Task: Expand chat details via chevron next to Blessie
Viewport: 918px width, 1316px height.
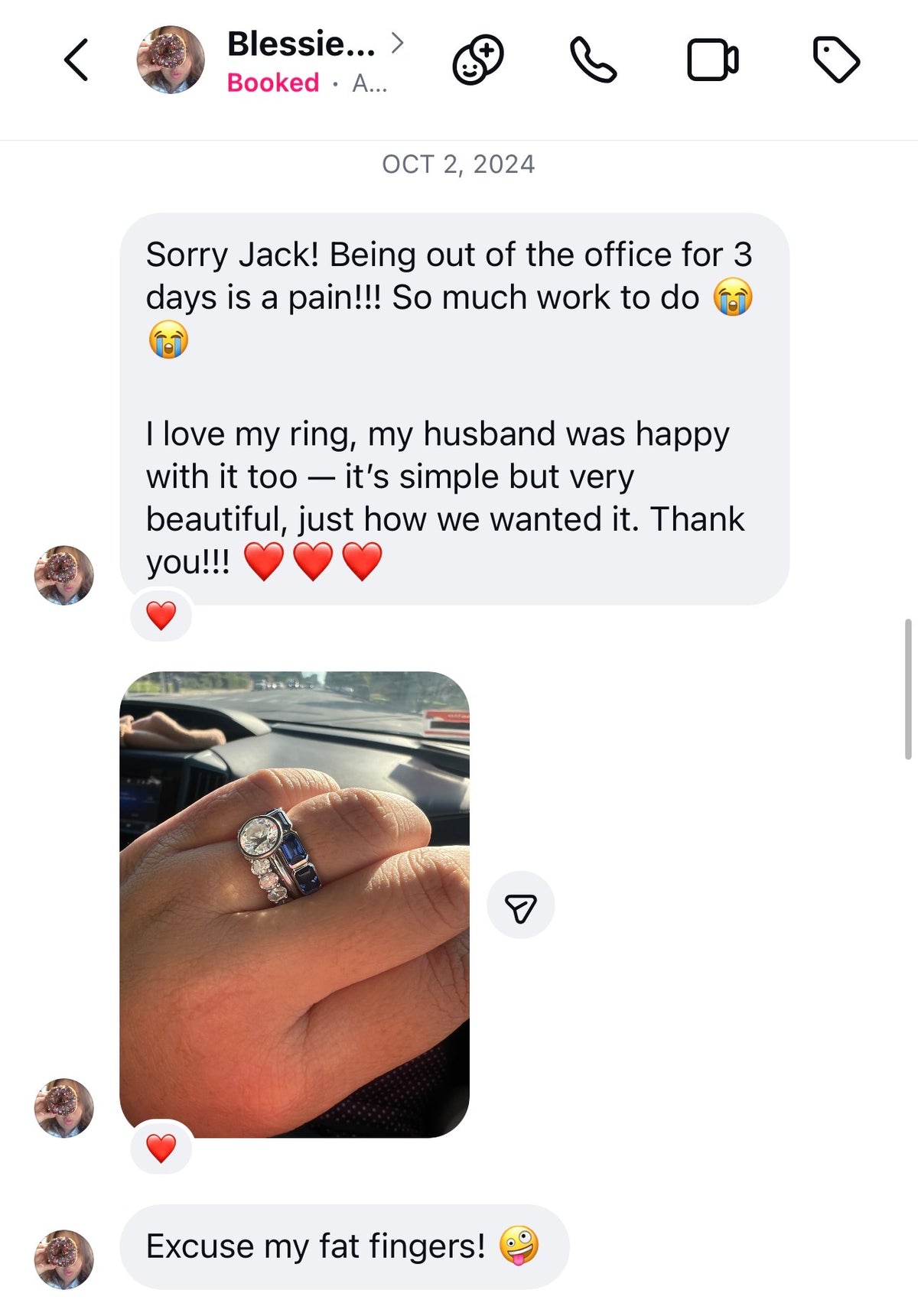Action: (397, 44)
